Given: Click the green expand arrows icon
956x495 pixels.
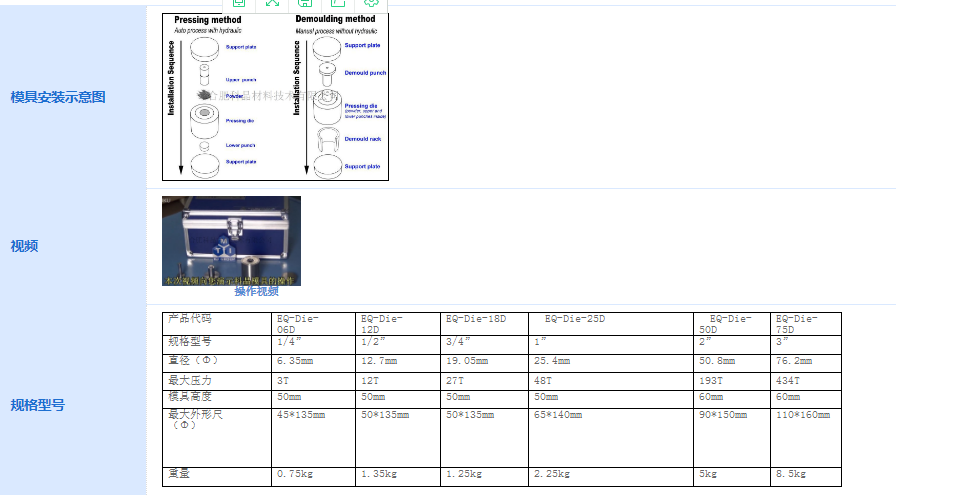Looking at the screenshot, I should point(272,3).
